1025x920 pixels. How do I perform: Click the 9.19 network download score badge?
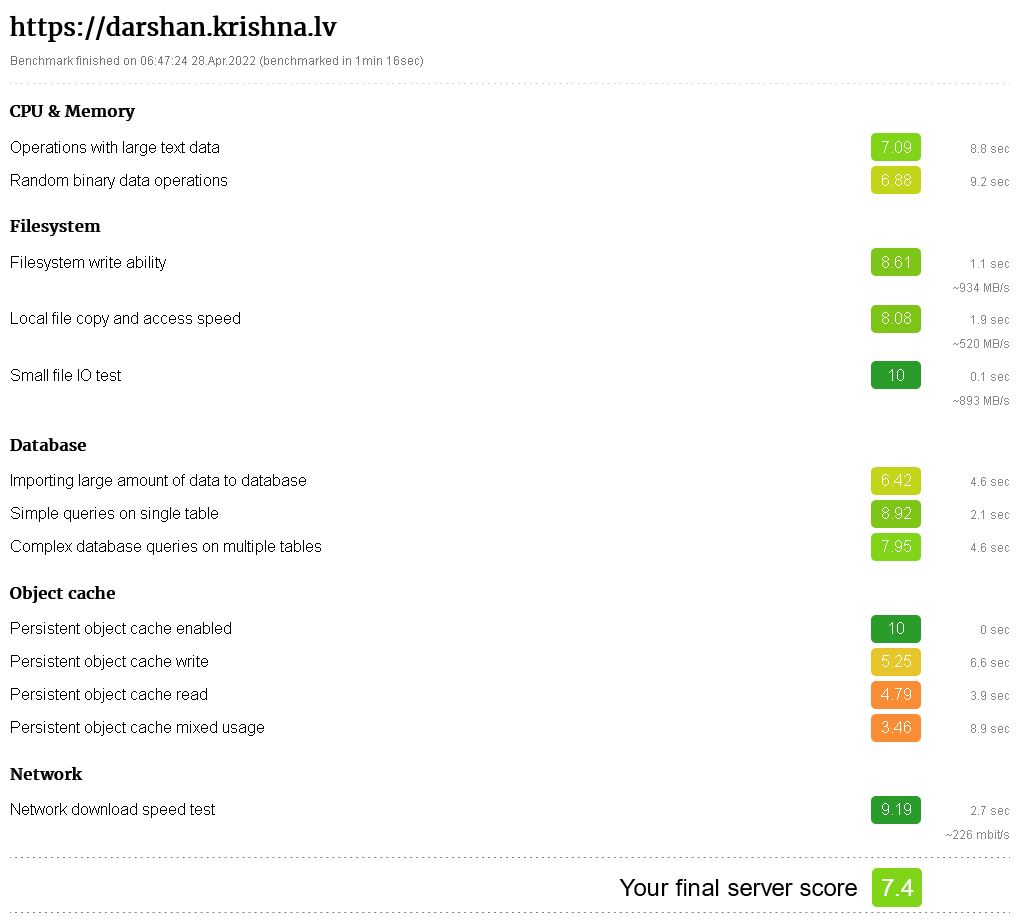[896, 809]
